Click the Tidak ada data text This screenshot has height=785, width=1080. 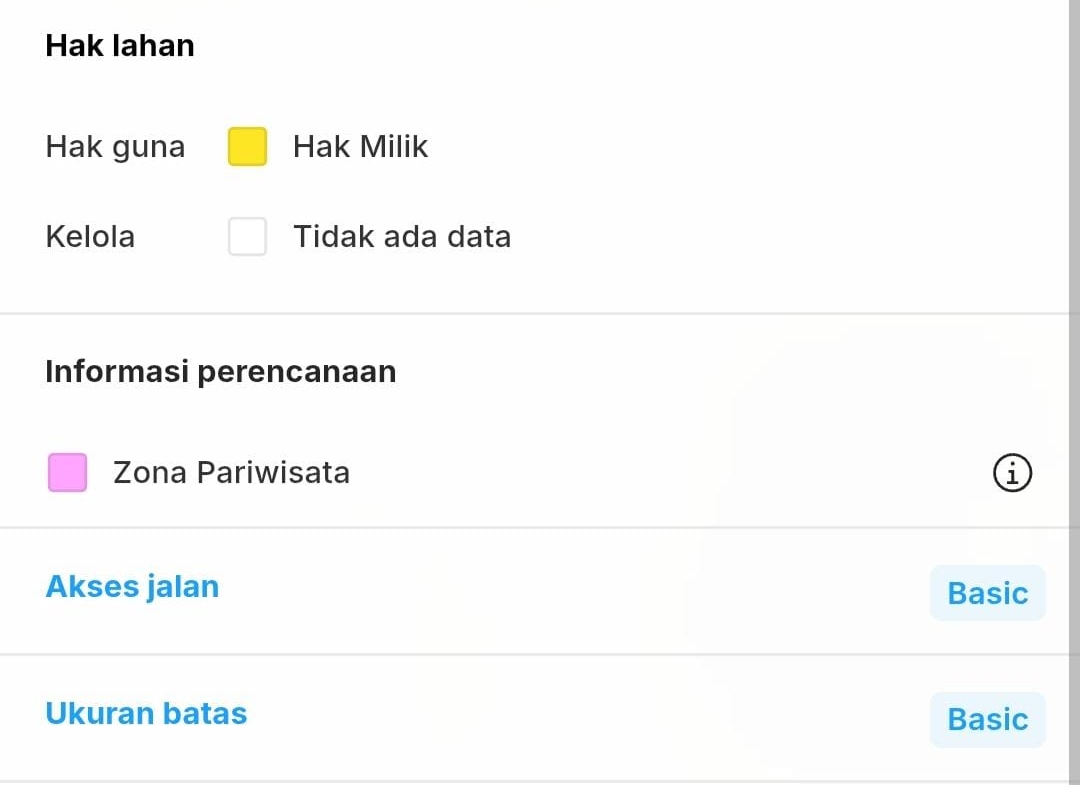pos(402,237)
